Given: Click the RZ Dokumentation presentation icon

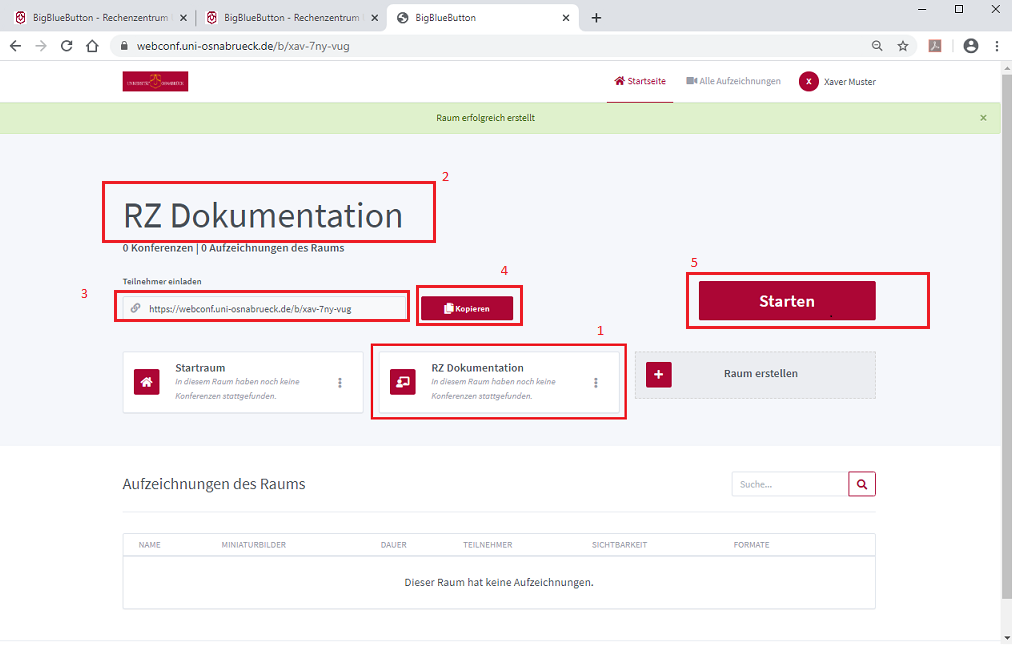Looking at the screenshot, I should (x=403, y=382).
